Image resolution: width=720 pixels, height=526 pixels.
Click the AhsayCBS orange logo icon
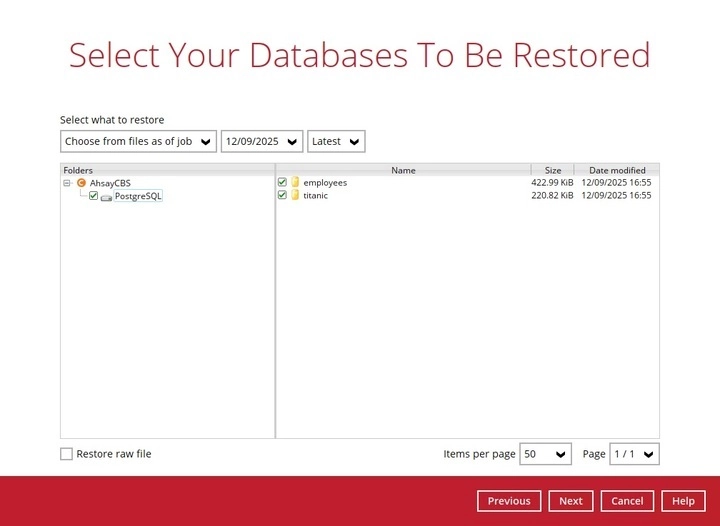click(81, 183)
